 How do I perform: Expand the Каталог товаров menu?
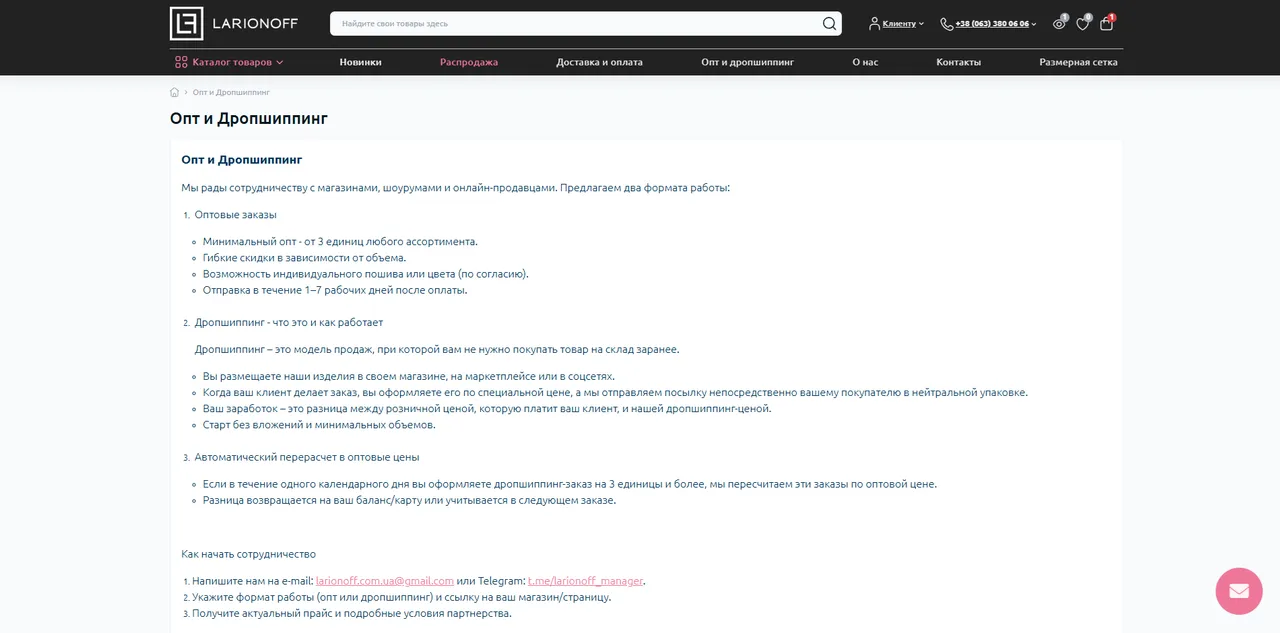(230, 62)
